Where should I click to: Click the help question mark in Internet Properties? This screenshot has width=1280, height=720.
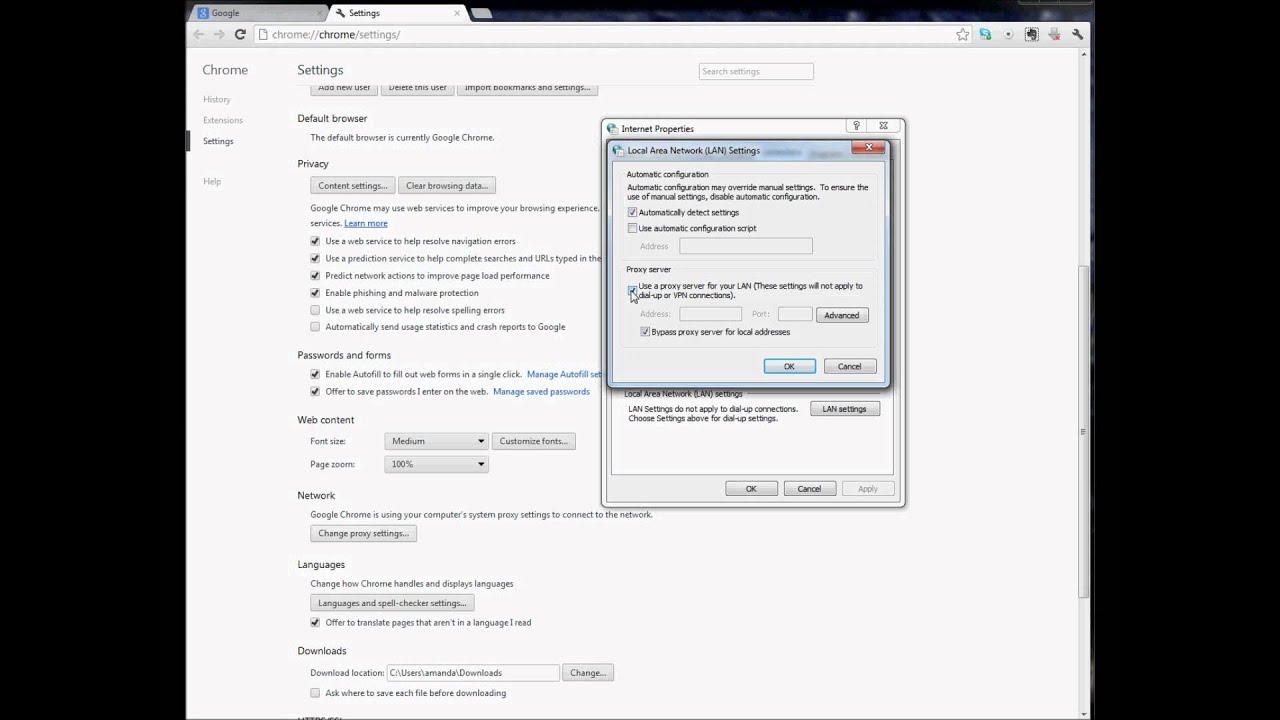(856, 126)
